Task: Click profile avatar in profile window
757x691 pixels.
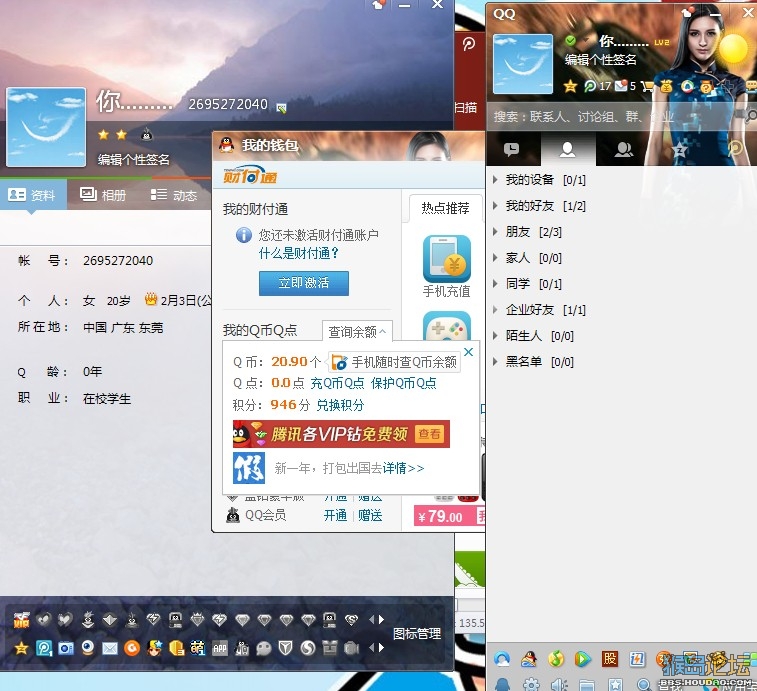Action: point(46,127)
